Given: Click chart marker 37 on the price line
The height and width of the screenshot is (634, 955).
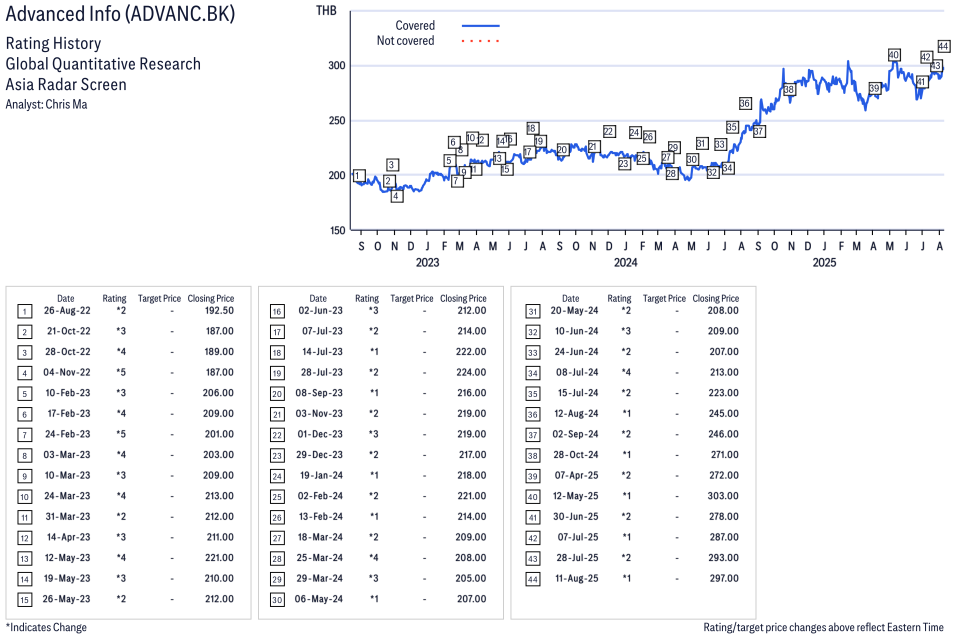Looking at the screenshot, I should click(758, 131).
